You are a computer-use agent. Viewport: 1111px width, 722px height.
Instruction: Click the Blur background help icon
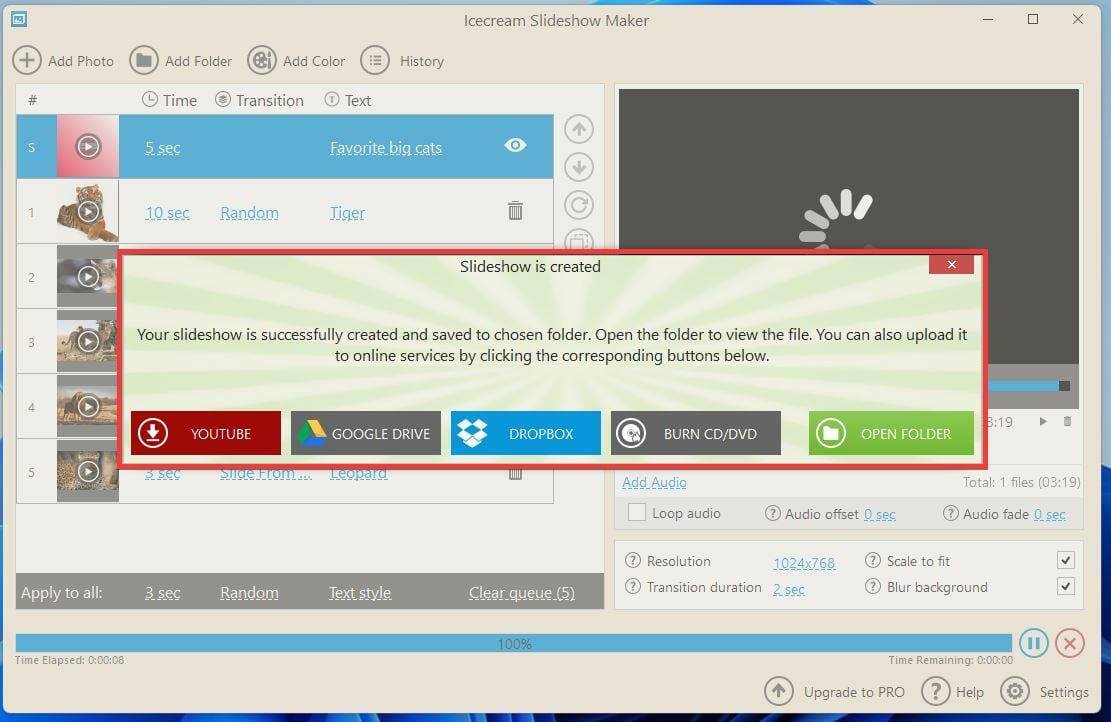click(x=873, y=587)
